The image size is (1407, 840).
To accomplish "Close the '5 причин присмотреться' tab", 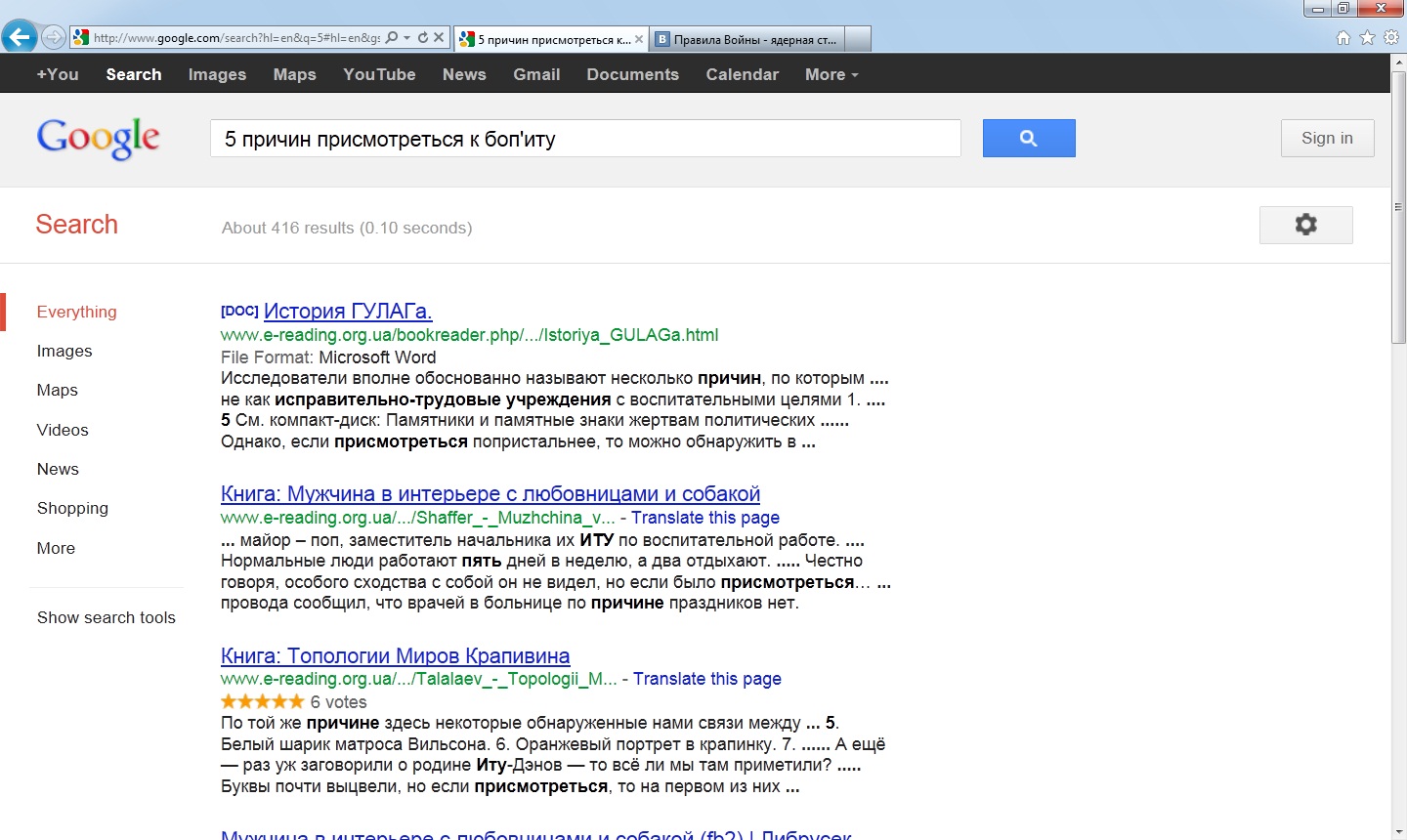I will 639,39.
